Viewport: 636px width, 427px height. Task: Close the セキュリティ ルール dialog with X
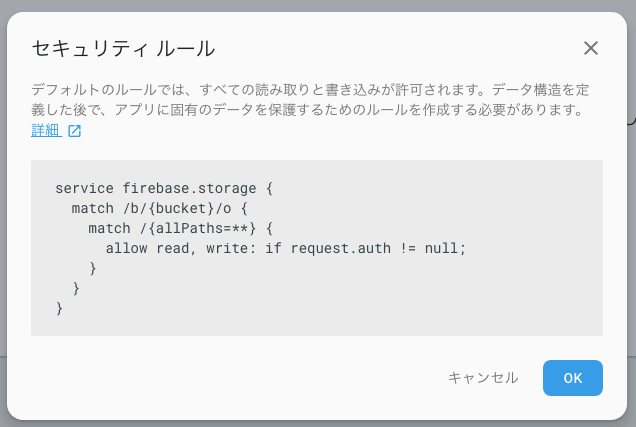pyautogui.click(x=591, y=48)
